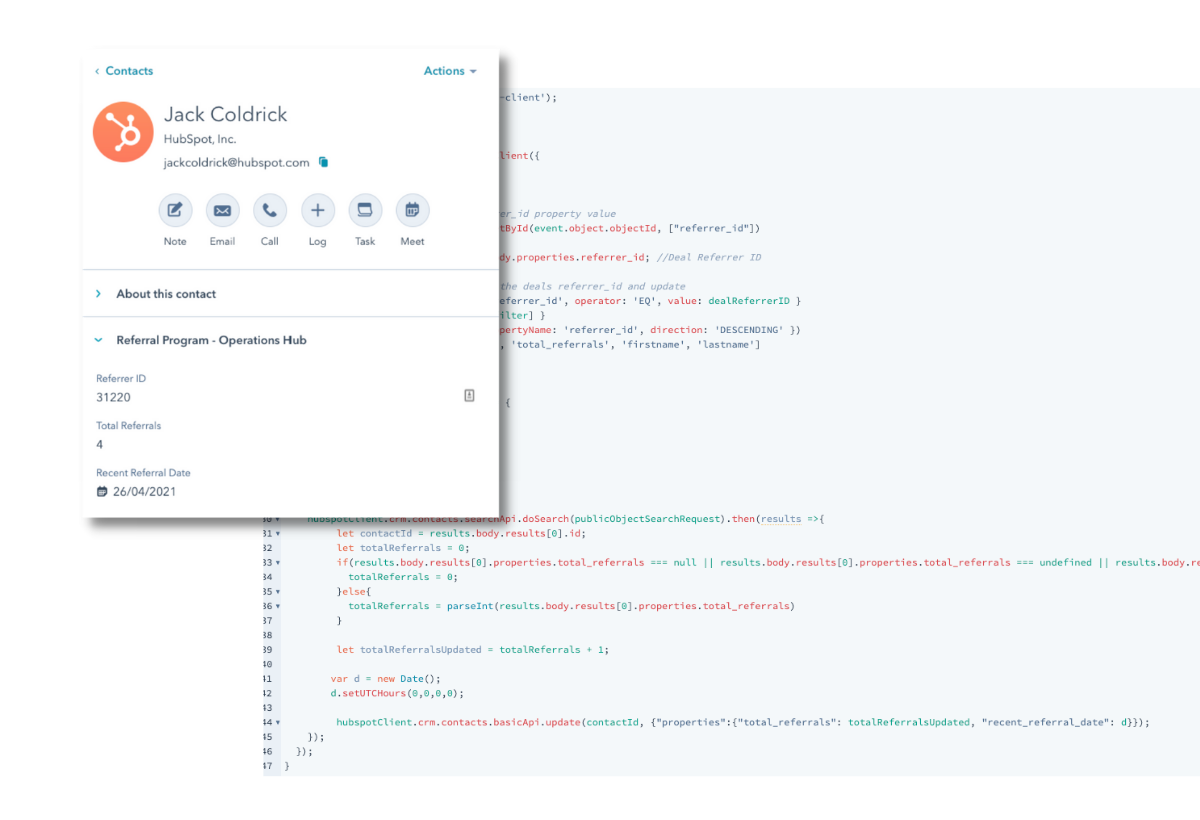
Task: Click the 'Total Referrals' property label
Action: pyautogui.click(x=128, y=426)
